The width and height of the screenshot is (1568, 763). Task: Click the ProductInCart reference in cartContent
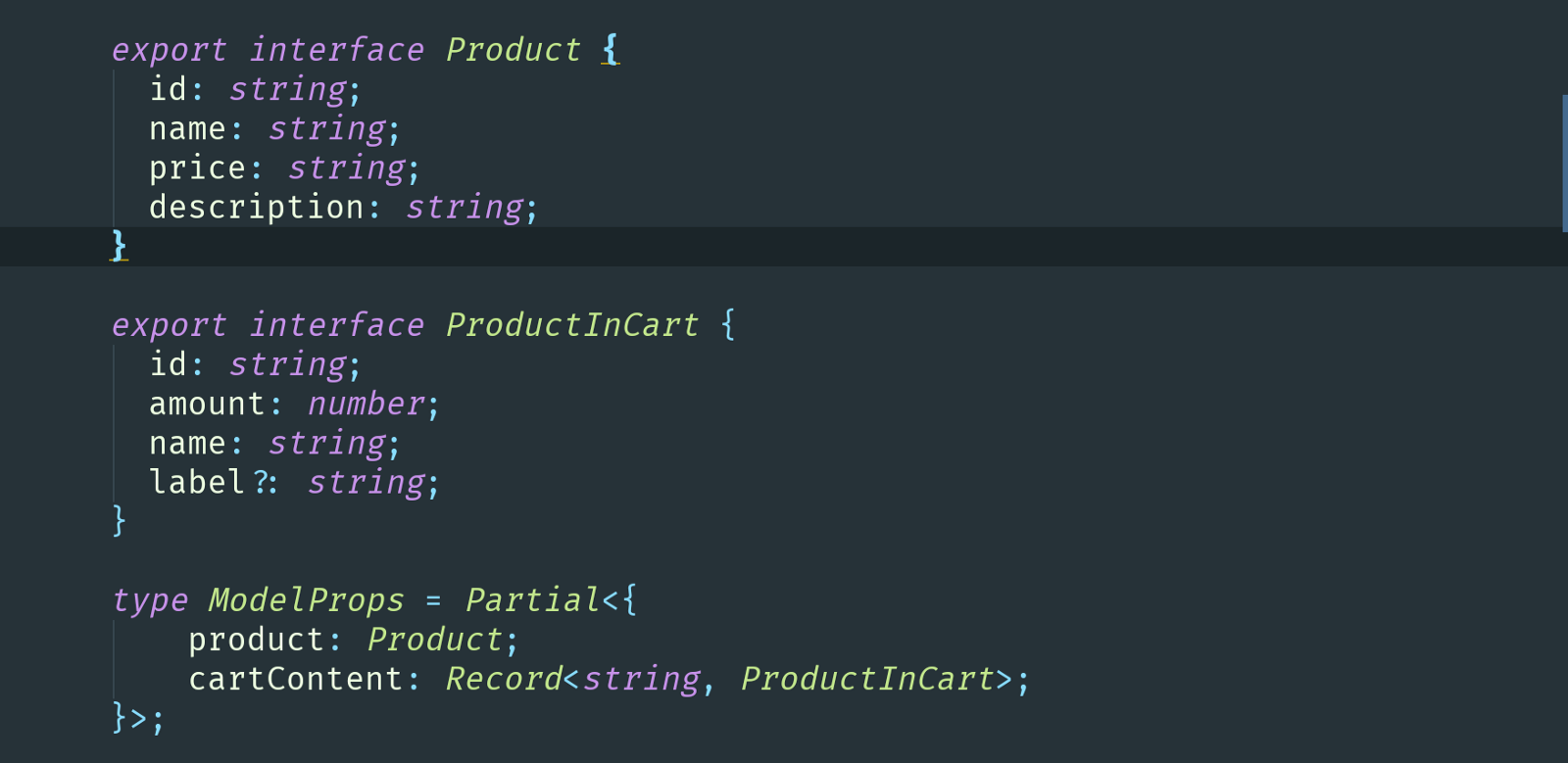867,679
